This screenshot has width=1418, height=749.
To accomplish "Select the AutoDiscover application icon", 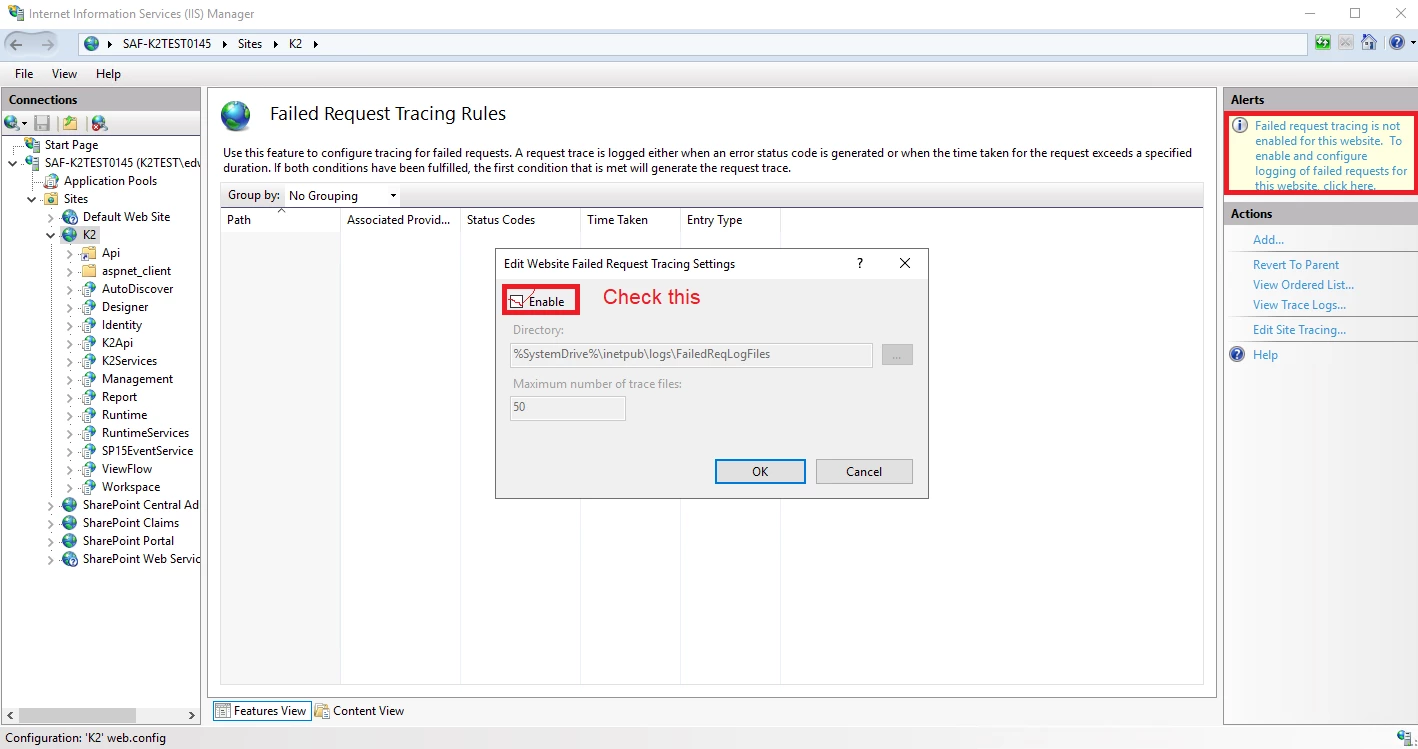I will click(89, 289).
